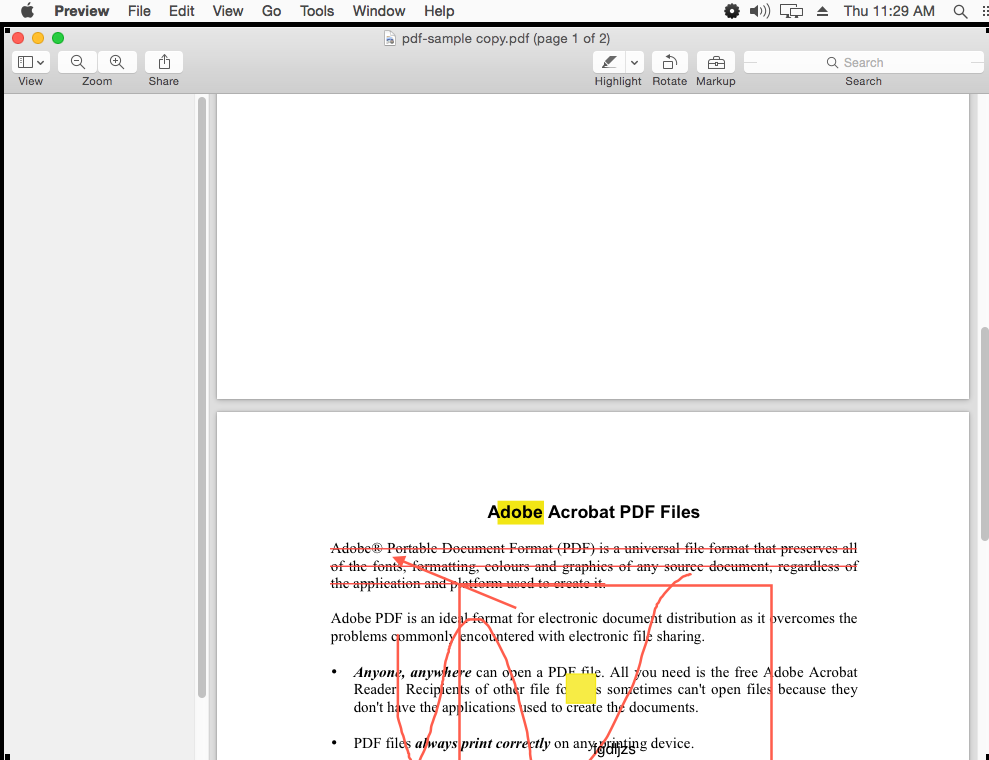Open the Preview application menu
Viewport: 989px width, 760px height.
pos(81,11)
